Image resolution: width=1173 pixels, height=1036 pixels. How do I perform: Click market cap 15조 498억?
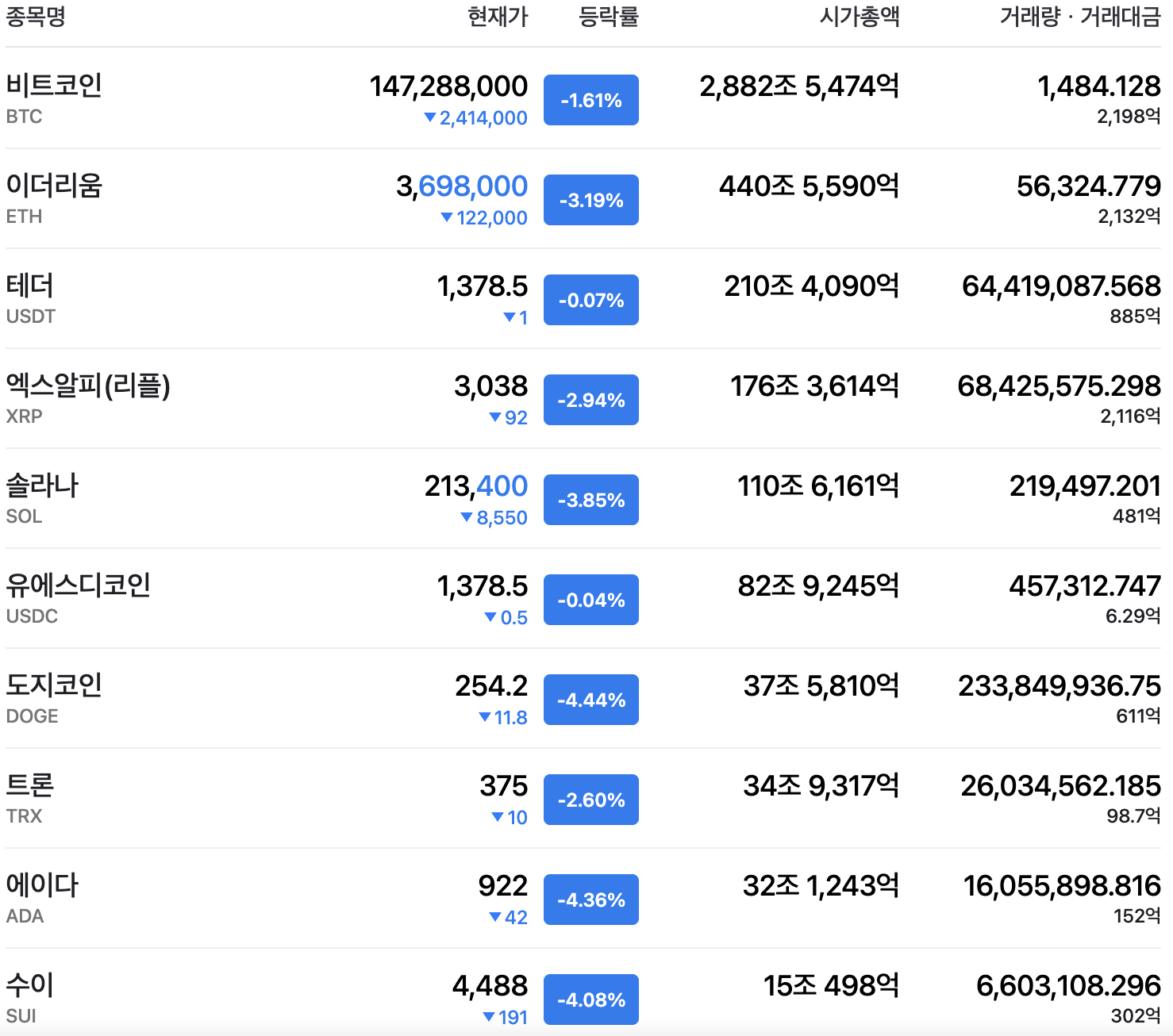[832, 985]
